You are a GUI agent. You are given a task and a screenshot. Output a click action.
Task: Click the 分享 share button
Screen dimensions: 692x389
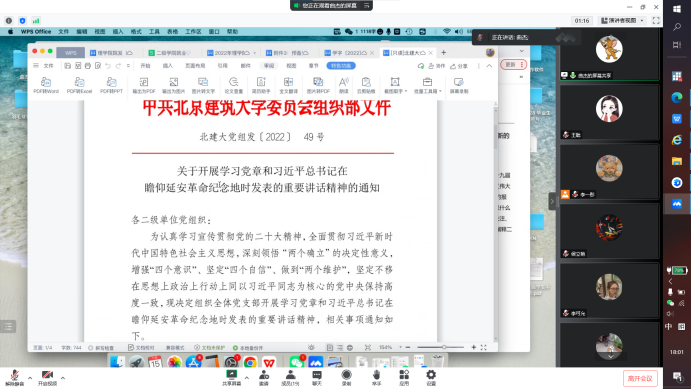click(x=459, y=66)
